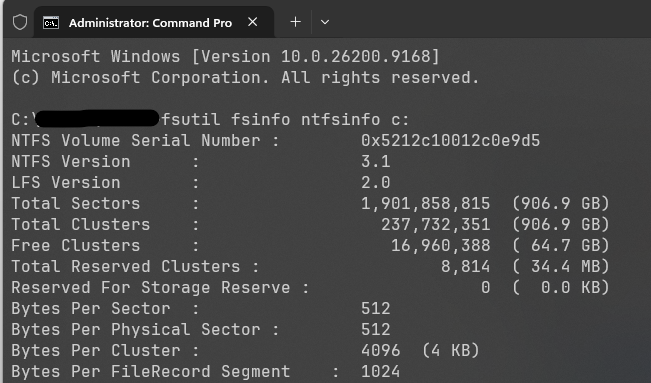
Task: Click the NTFS Version value 3.1
Action: 375,162
